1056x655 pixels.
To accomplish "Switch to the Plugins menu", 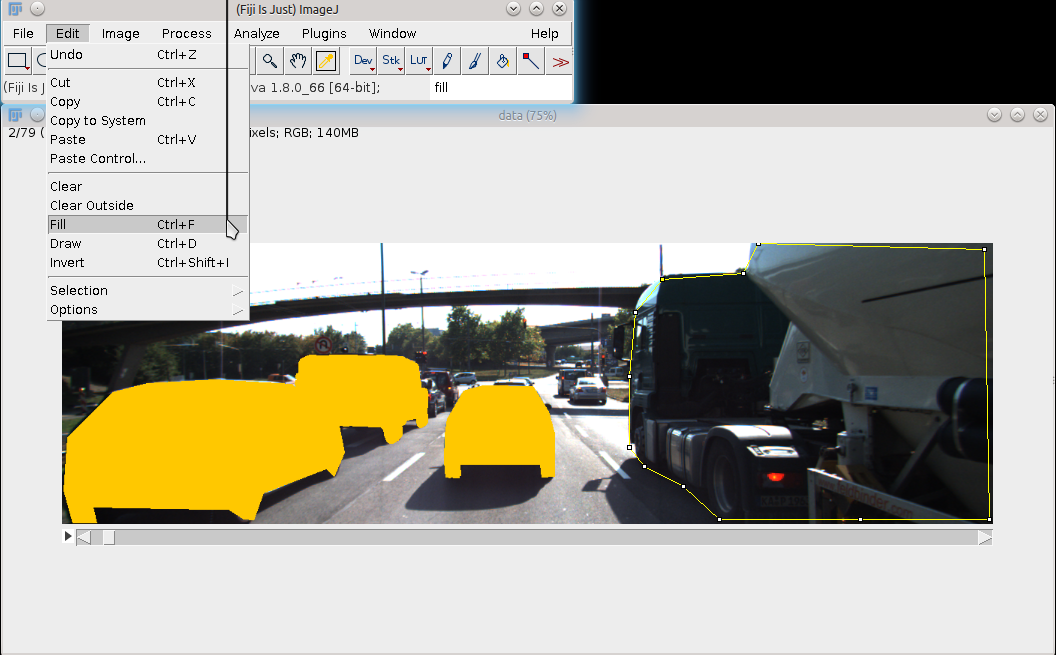I will pos(324,33).
